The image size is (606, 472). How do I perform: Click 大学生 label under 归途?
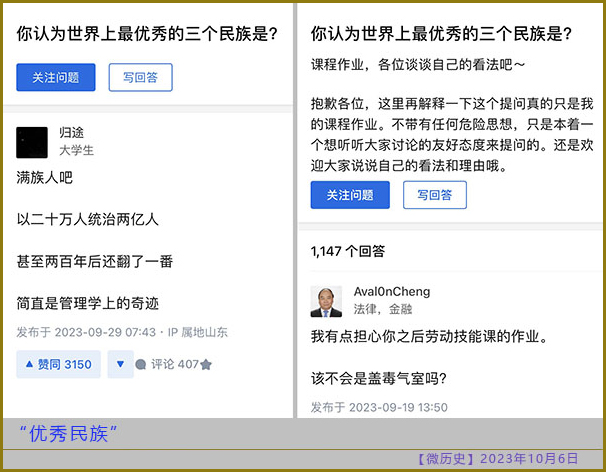tap(77, 150)
